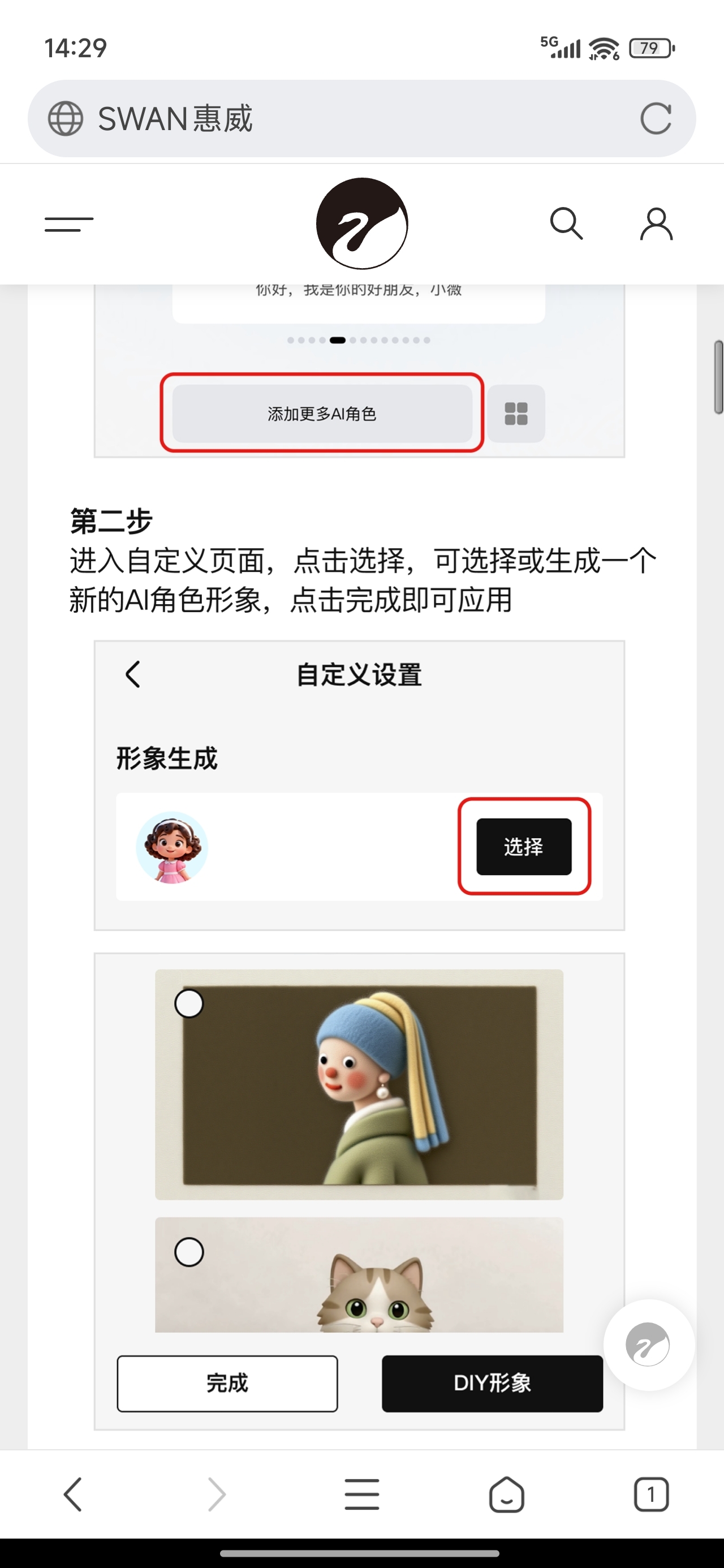The width and height of the screenshot is (724, 1568).
Task: Open the browser bottom menu lines
Action: click(361, 1494)
